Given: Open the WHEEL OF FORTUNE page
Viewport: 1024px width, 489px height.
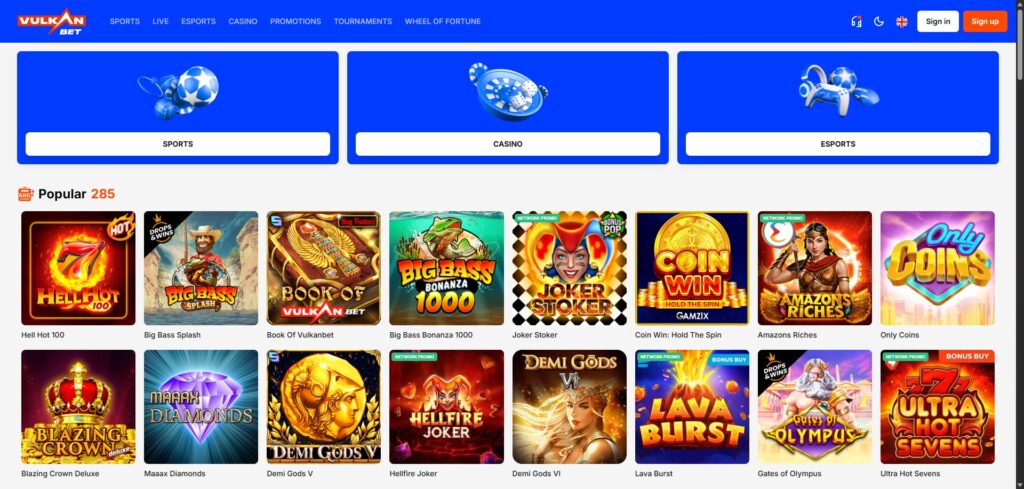Looking at the screenshot, I should 443,22.
